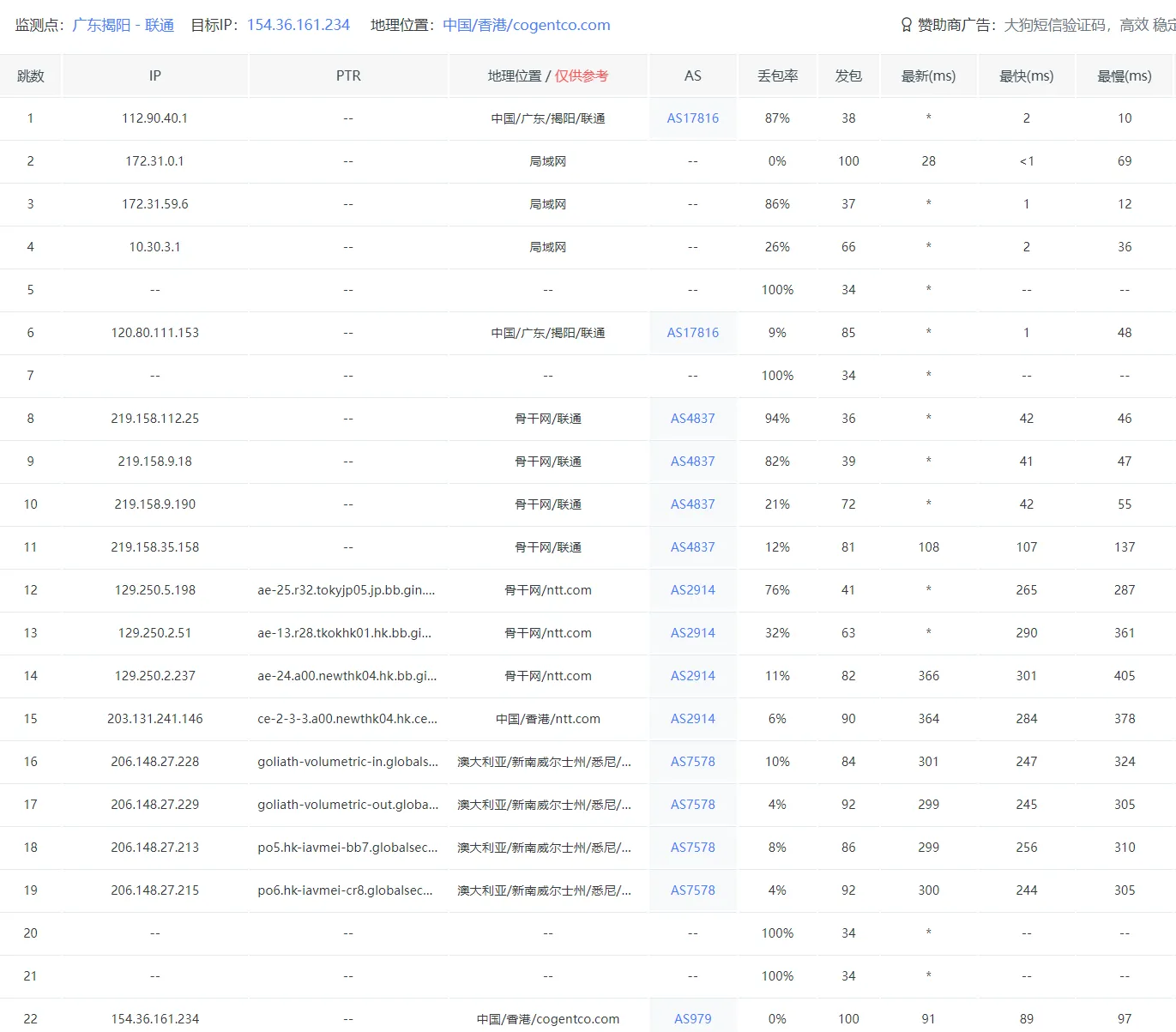Select IP cell 172.31.59.6

155,204
